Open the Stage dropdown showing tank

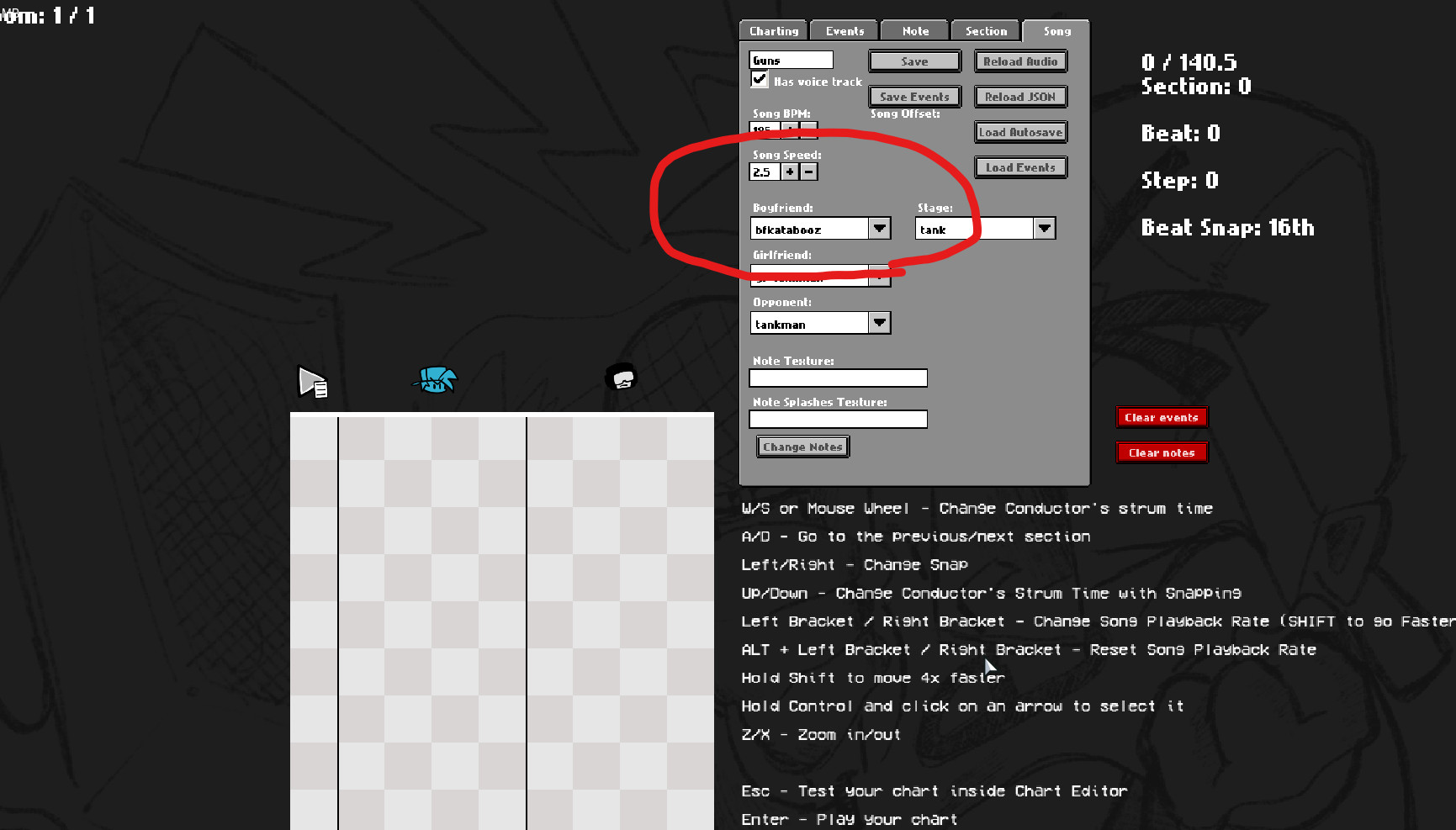coord(1045,228)
